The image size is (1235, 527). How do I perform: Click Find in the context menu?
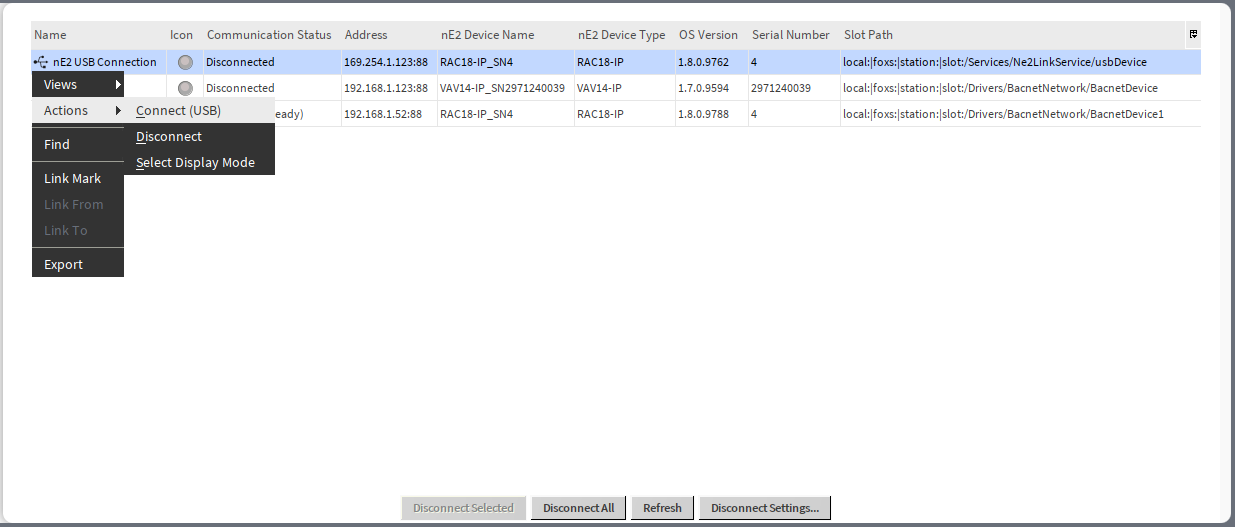pyautogui.click(x=57, y=145)
